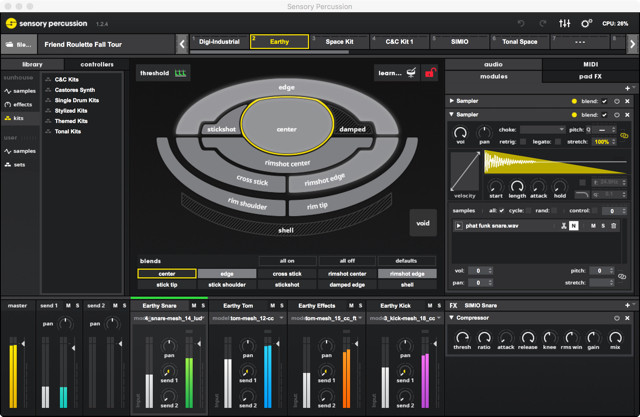Select the Digi-Industrial kit tab
This screenshot has height=417, width=640.
219,42
